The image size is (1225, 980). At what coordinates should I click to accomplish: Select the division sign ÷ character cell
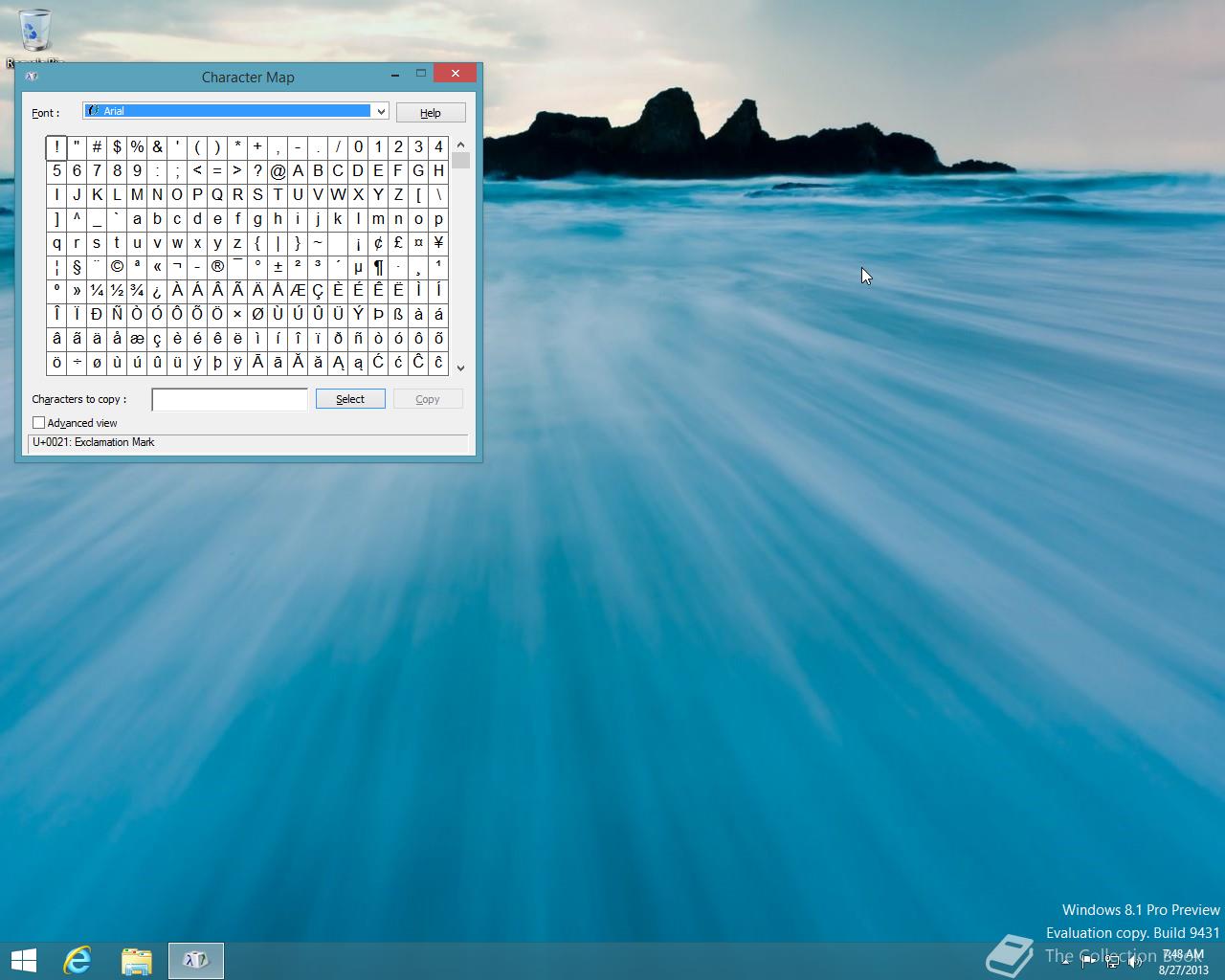coord(77,363)
